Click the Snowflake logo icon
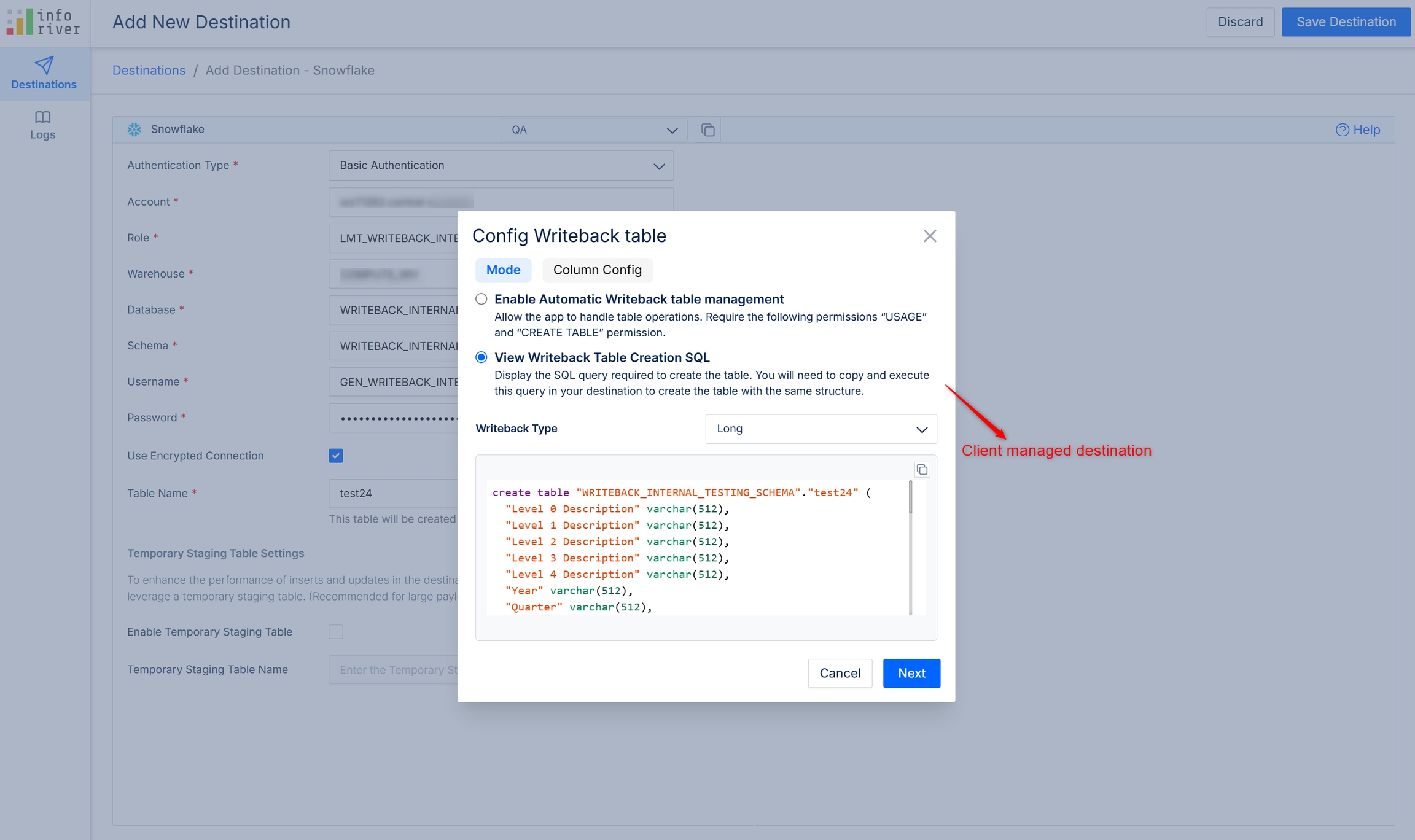The height and width of the screenshot is (840, 1415). click(x=134, y=130)
